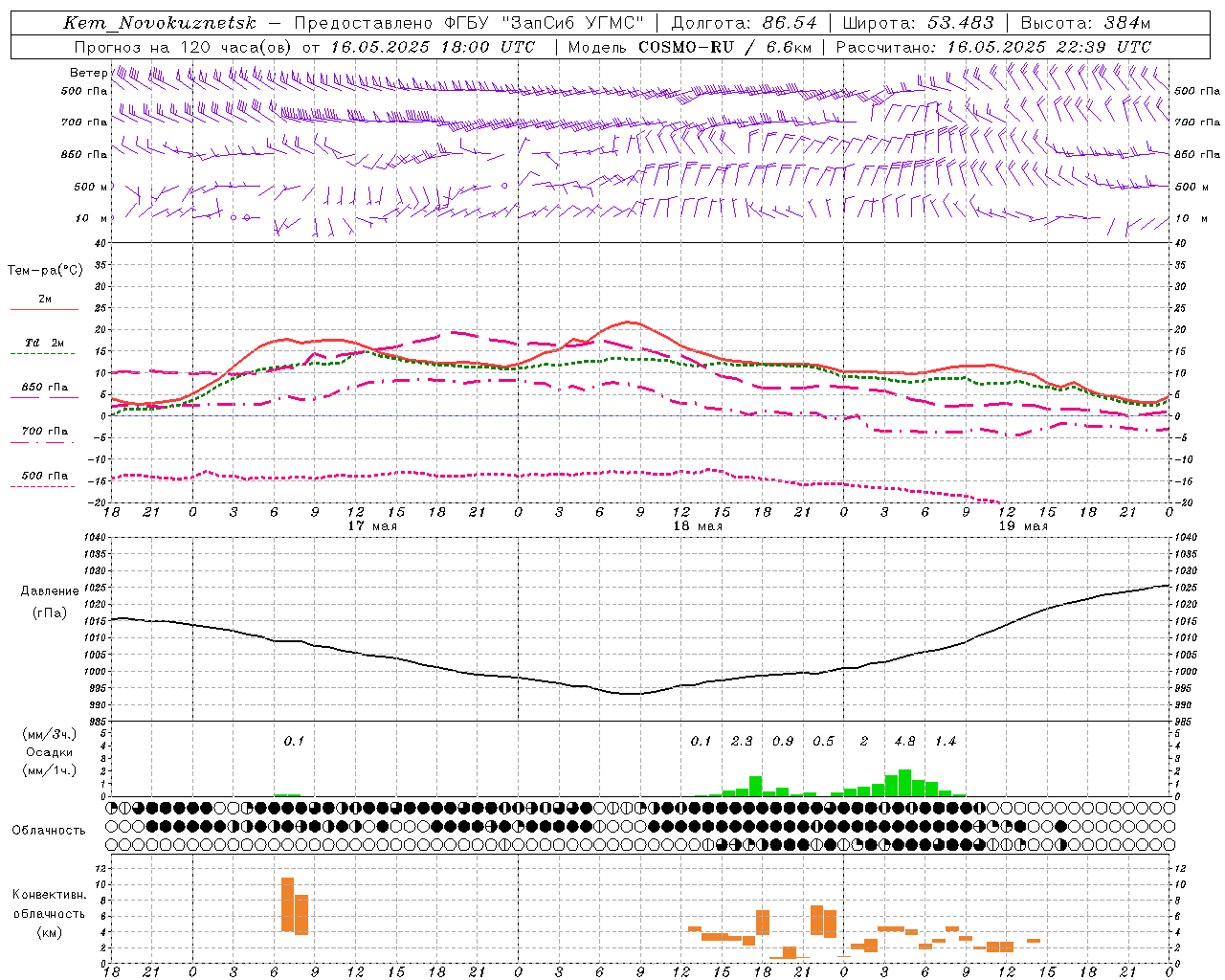The height and width of the screenshot is (980, 1225).
Task: Select forecast start time 16.05.2025 18:00 UTC
Action: coord(433,47)
